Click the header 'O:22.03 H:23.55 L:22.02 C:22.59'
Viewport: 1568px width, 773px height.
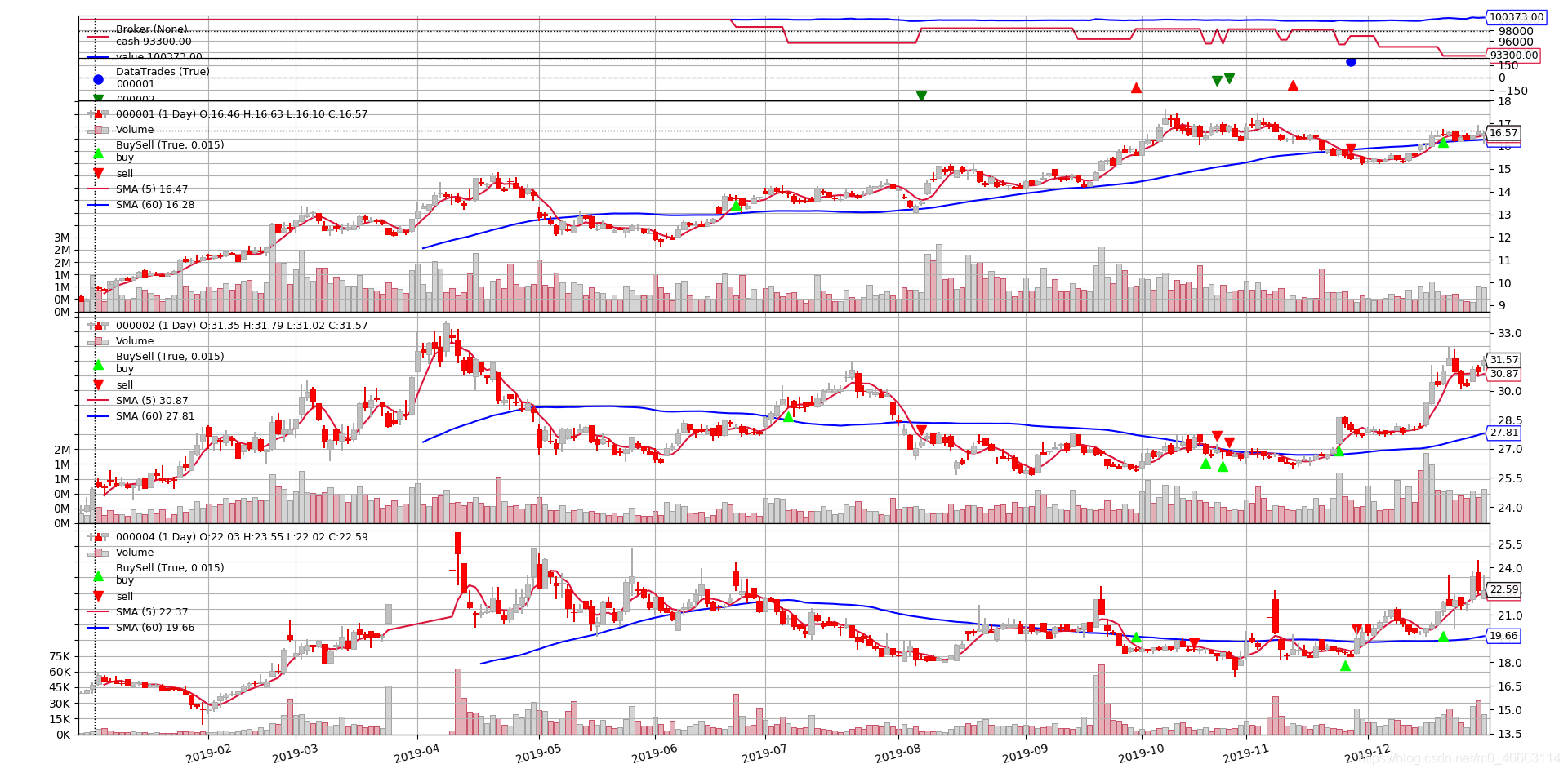tap(283, 537)
